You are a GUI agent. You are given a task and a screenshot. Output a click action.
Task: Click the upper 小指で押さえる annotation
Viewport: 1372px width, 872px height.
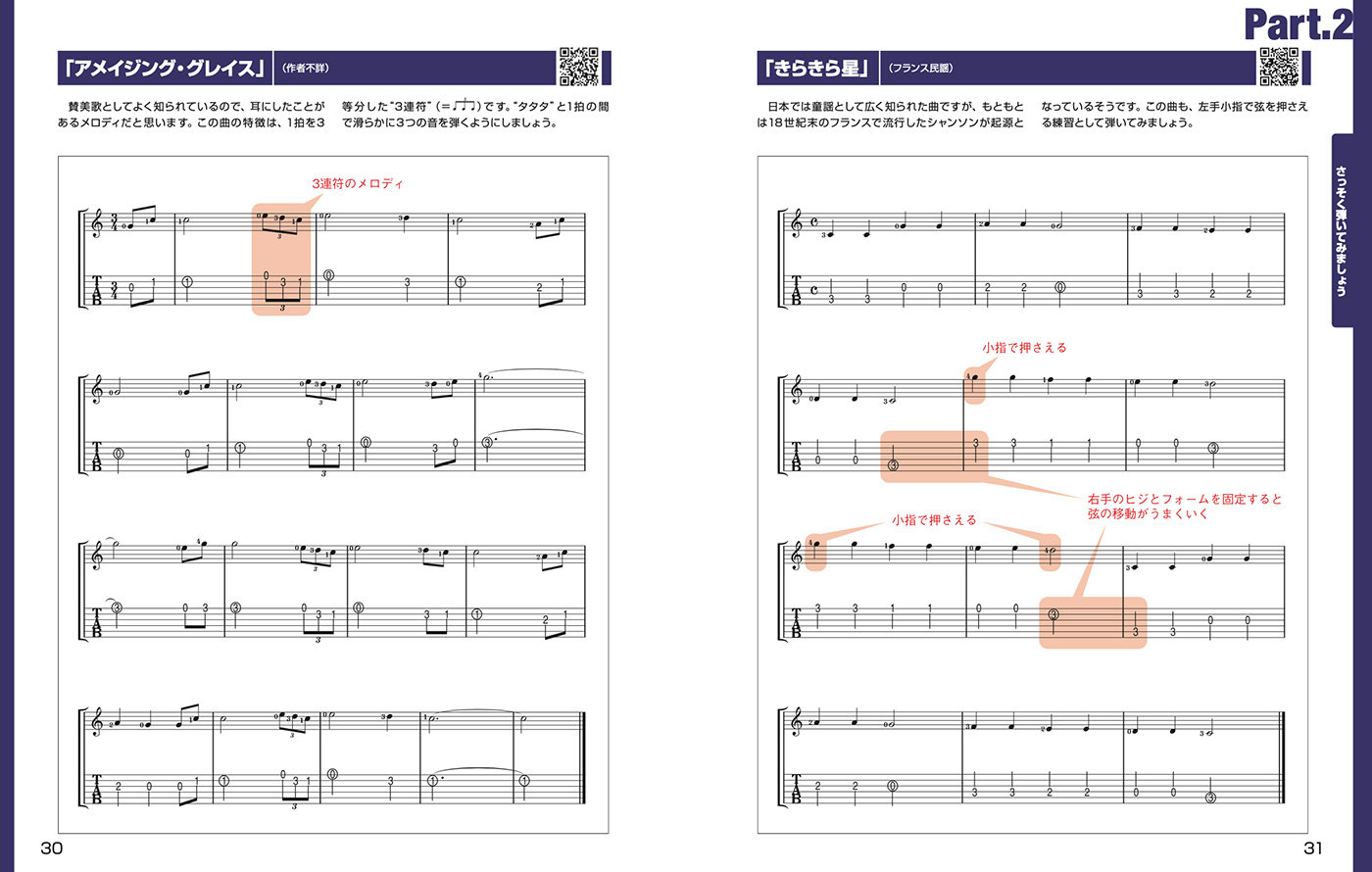pyautogui.click(x=1024, y=347)
